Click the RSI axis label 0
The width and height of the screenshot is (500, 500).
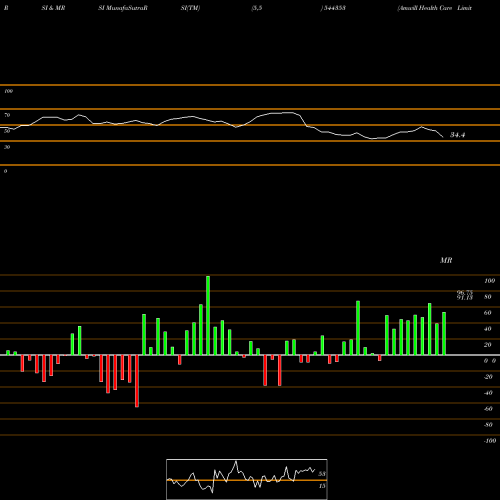tap(5, 171)
